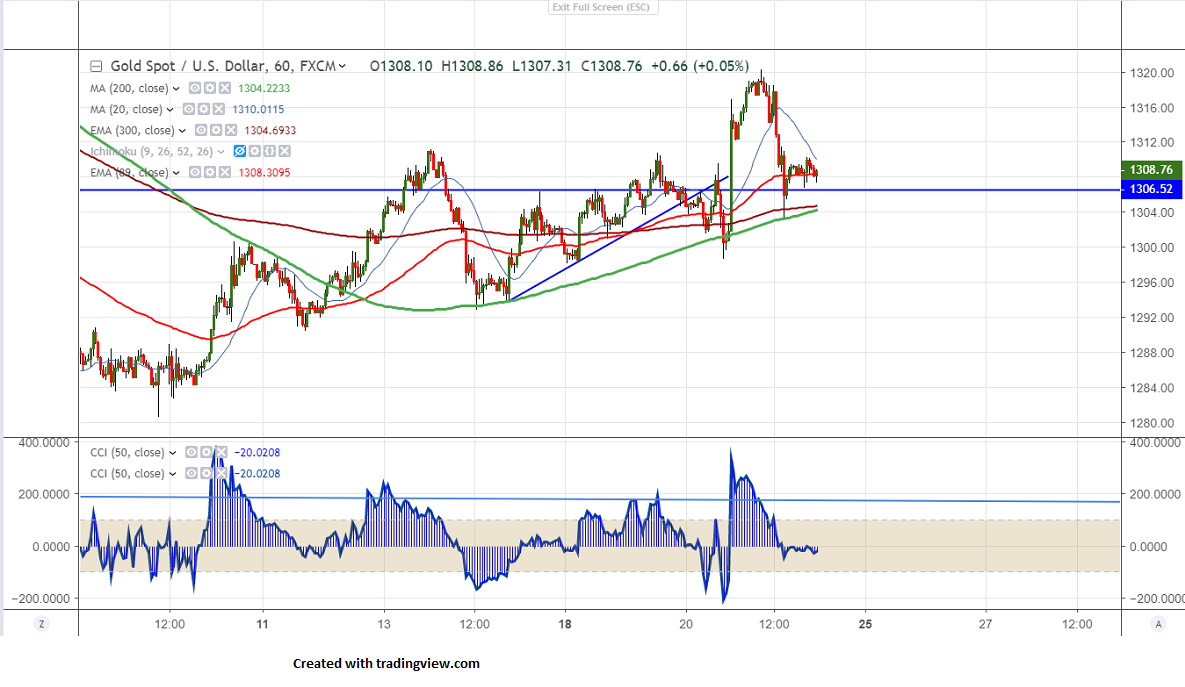The width and height of the screenshot is (1185, 687).
Task: Remove the lower CCI (50, close) indicator
Action: [x=221, y=473]
